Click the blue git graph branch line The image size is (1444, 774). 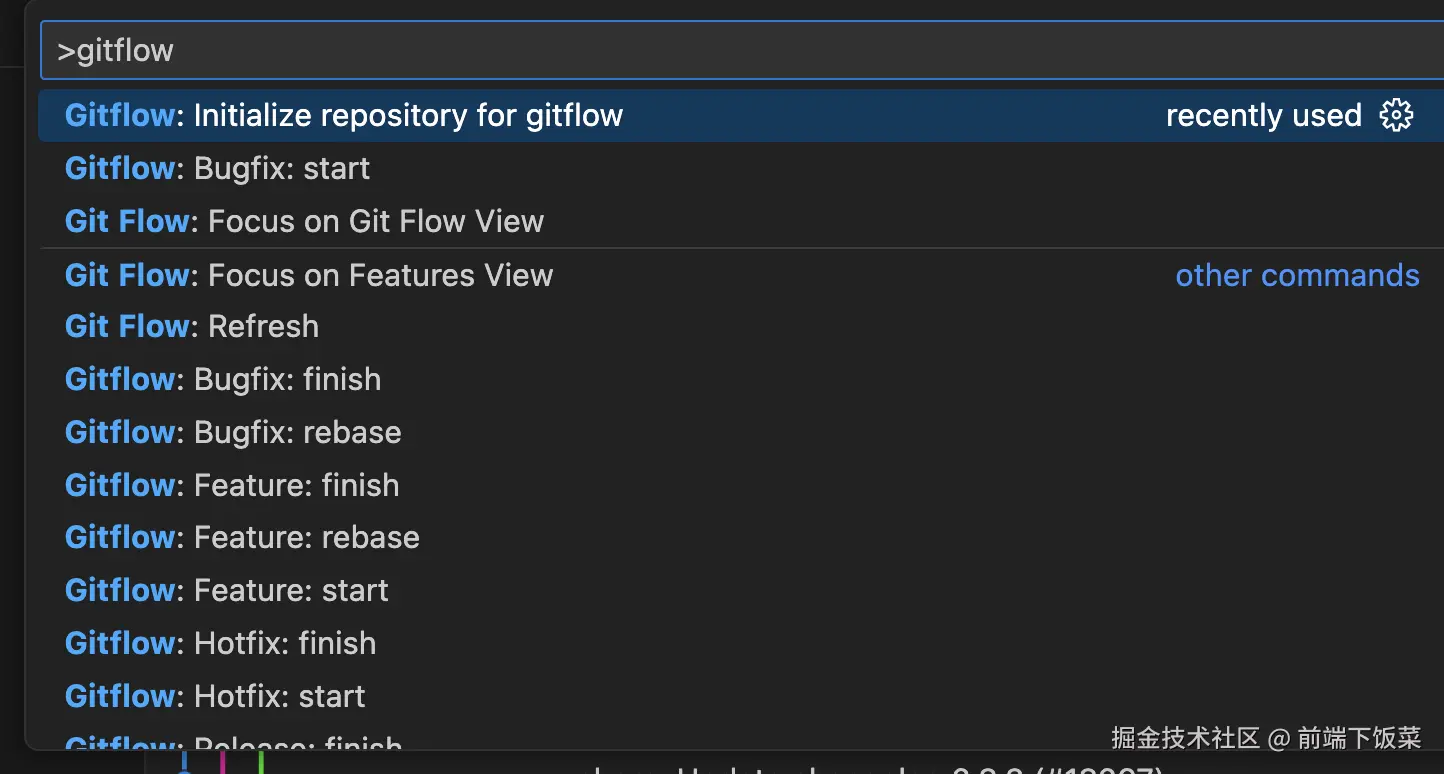point(184,762)
